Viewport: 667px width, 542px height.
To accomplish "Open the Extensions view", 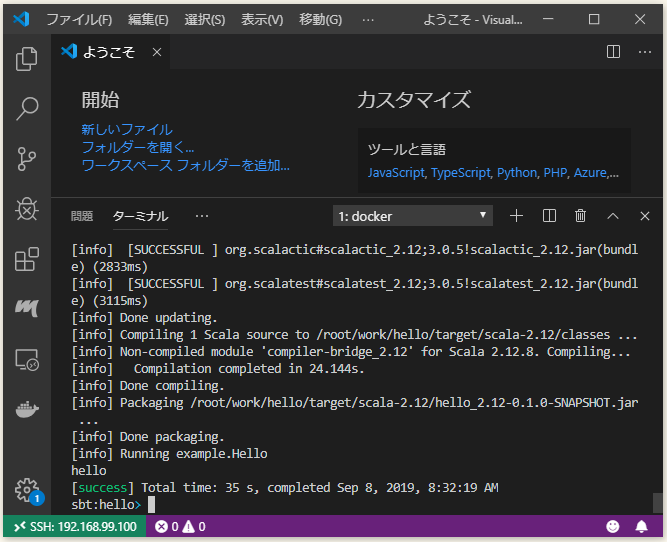I will [x=27, y=259].
